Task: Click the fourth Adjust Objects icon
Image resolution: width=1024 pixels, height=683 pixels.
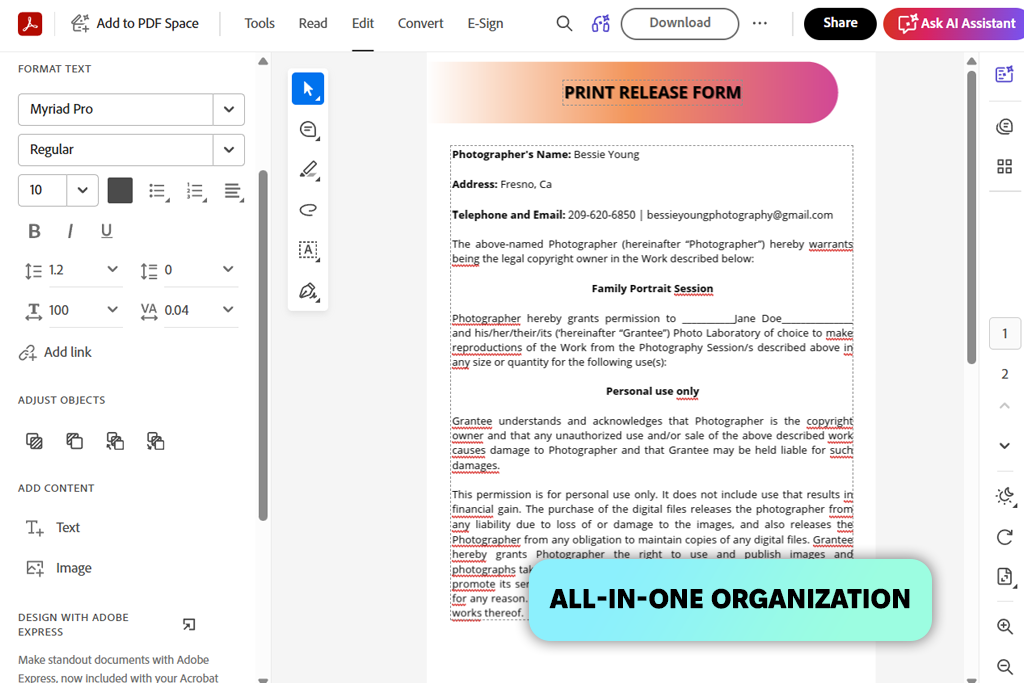Action: [x=155, y=441]
